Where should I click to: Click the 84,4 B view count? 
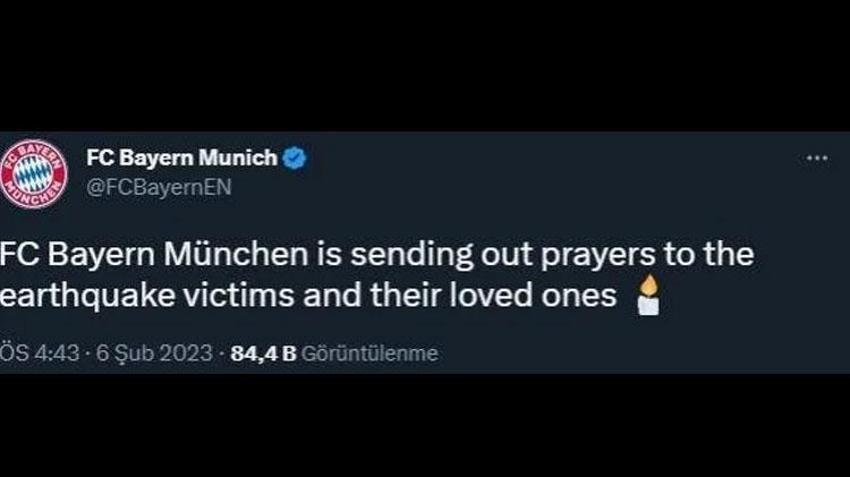tap(263, 354)
